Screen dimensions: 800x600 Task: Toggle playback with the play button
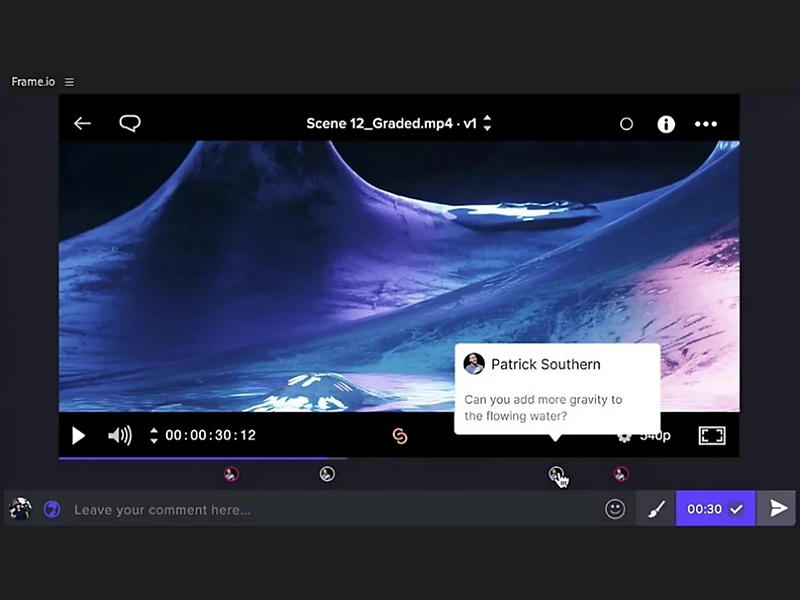pyautogui.click(x=78, y=435)
